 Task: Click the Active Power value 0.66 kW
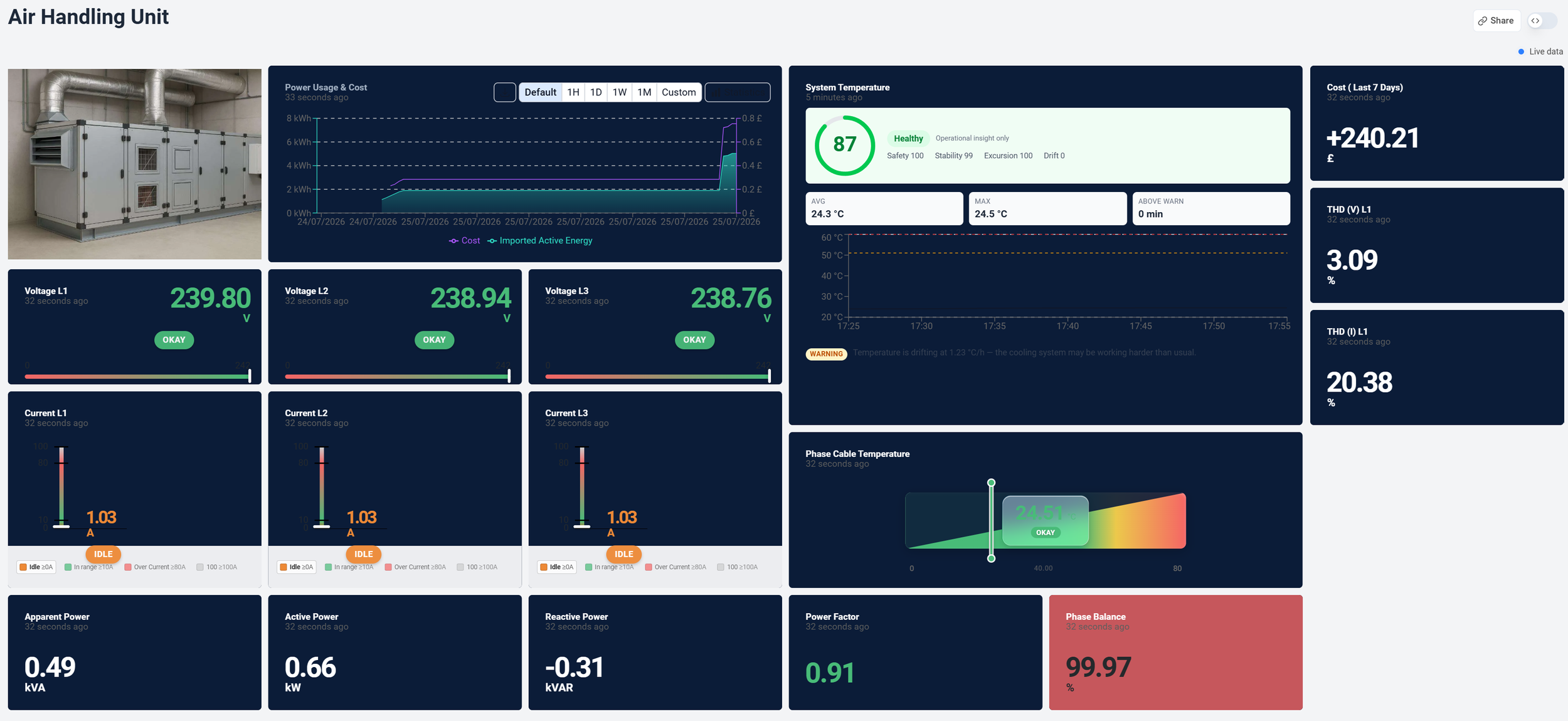[310, 673]
